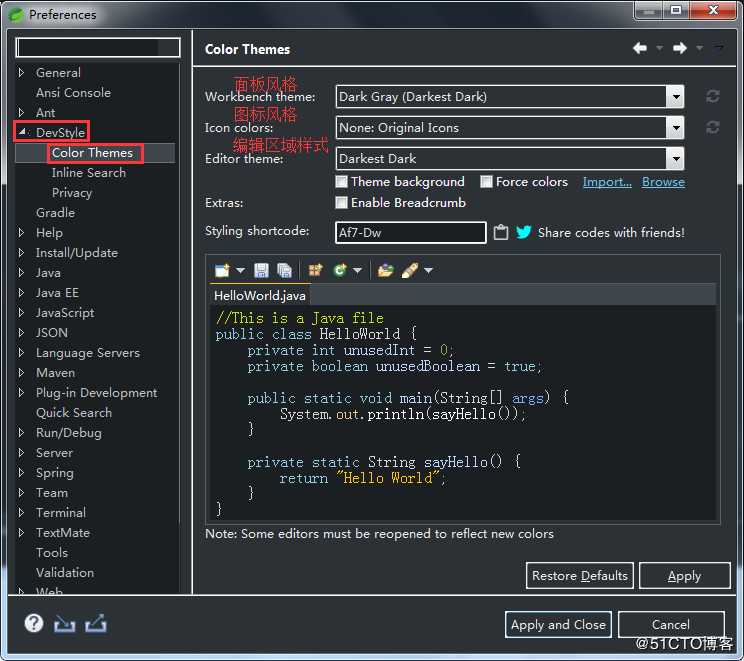Click the Twitter bird share icon
Image resolution: width=744 pixels, height=661 pixels.
point(524,232)
